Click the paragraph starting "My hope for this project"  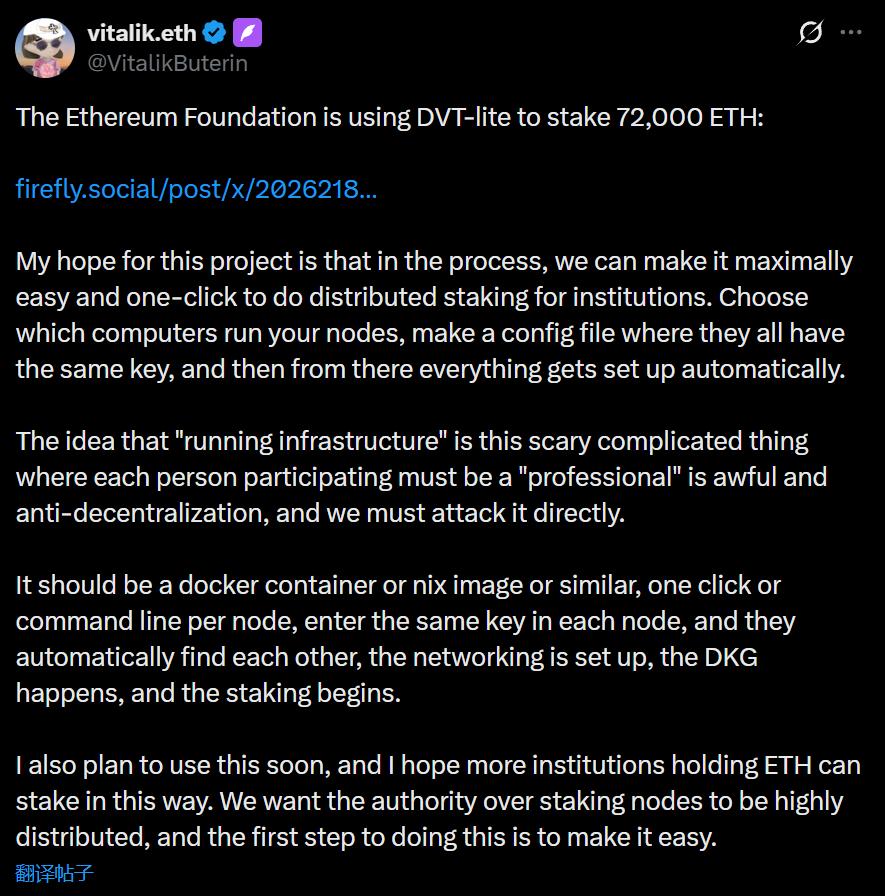click(x=430, y=315)
